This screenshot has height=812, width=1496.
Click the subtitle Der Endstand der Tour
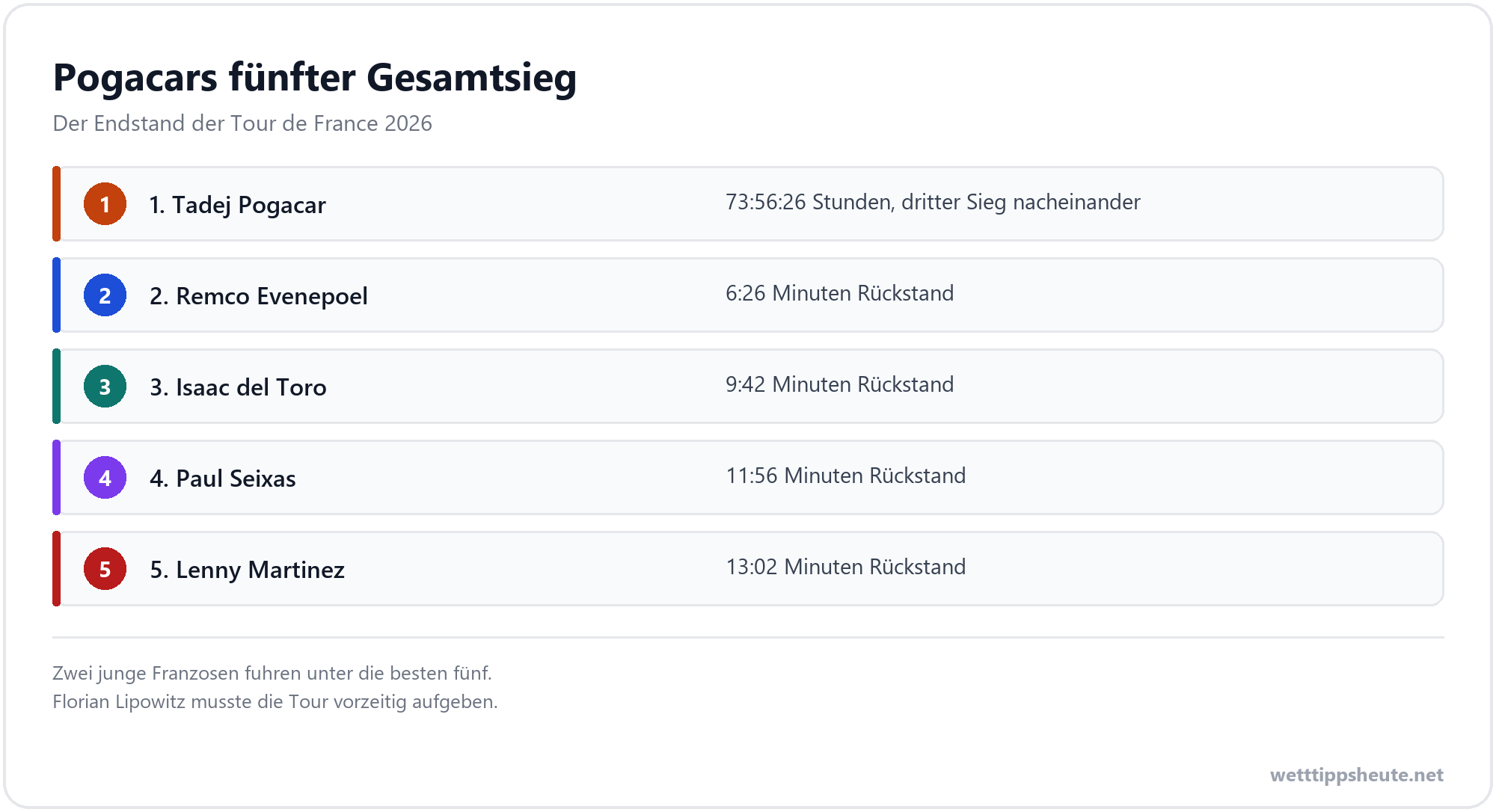[x=242, y=123]
